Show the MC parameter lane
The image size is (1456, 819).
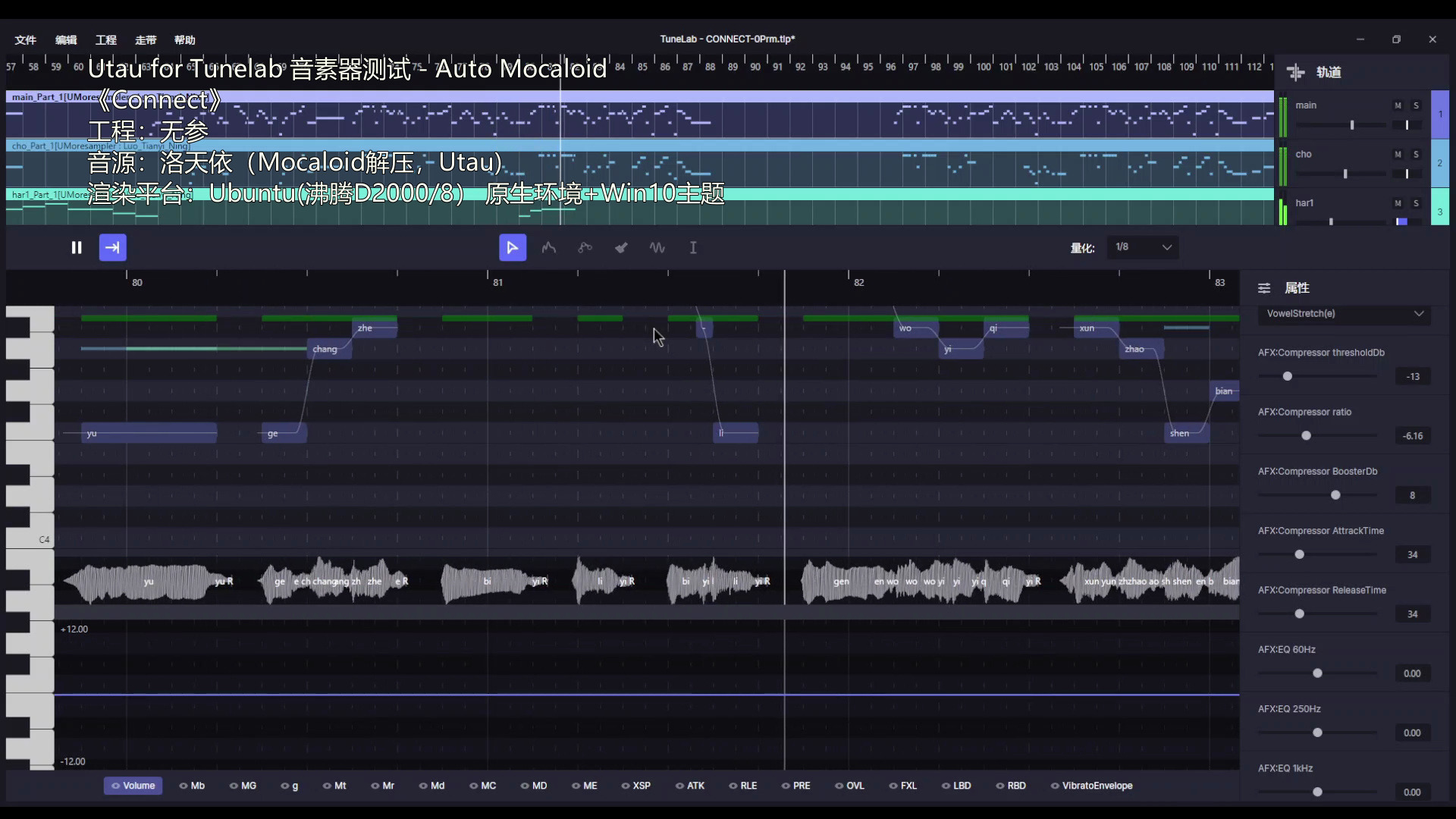point(482,786)
